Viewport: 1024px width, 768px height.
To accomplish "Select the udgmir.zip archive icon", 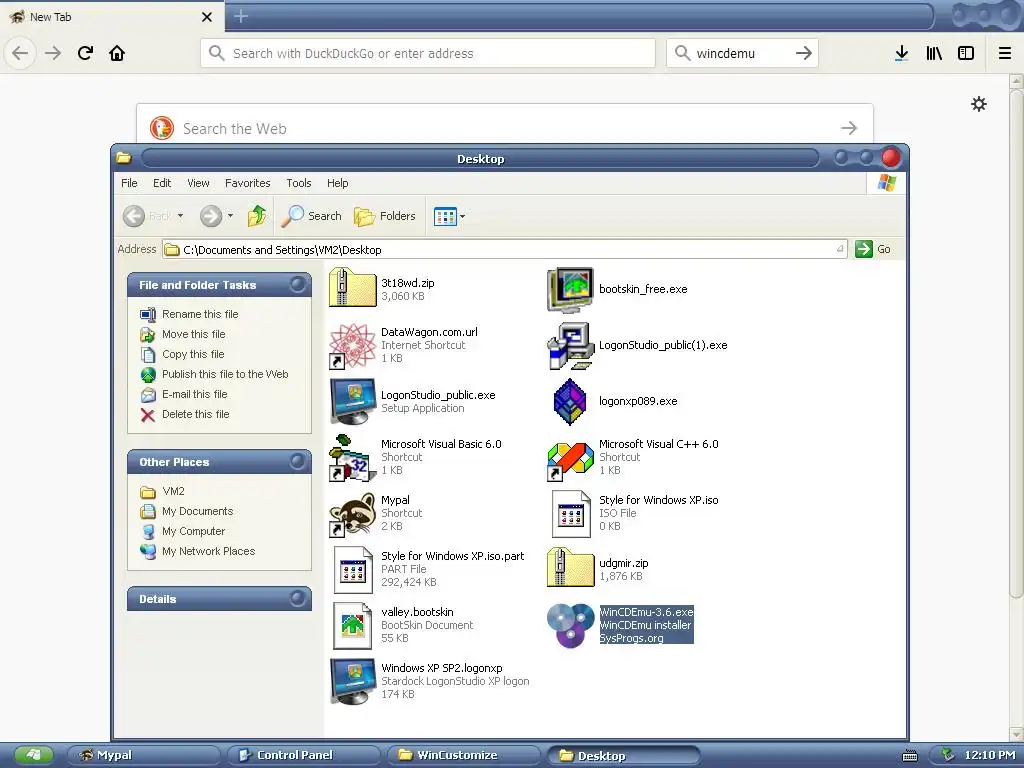I will tap(570, 567).
